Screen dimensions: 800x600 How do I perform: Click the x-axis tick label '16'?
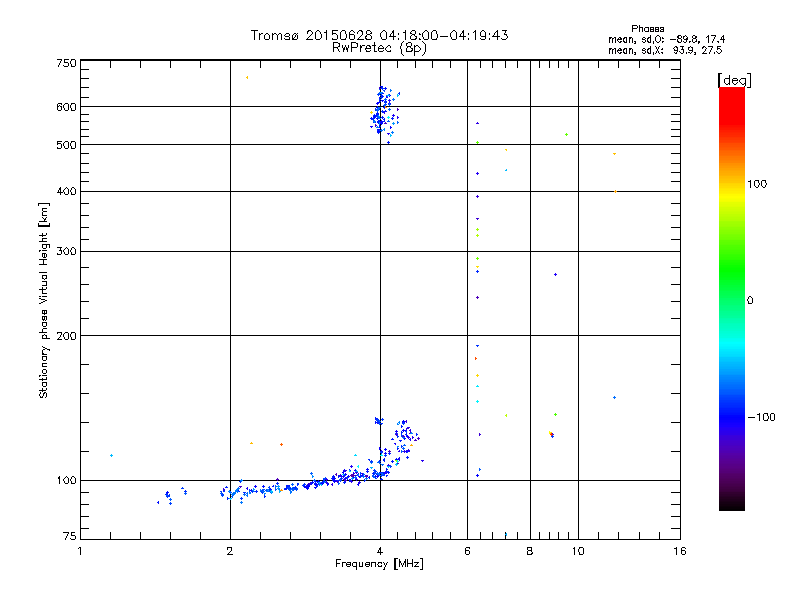[680, 551]
